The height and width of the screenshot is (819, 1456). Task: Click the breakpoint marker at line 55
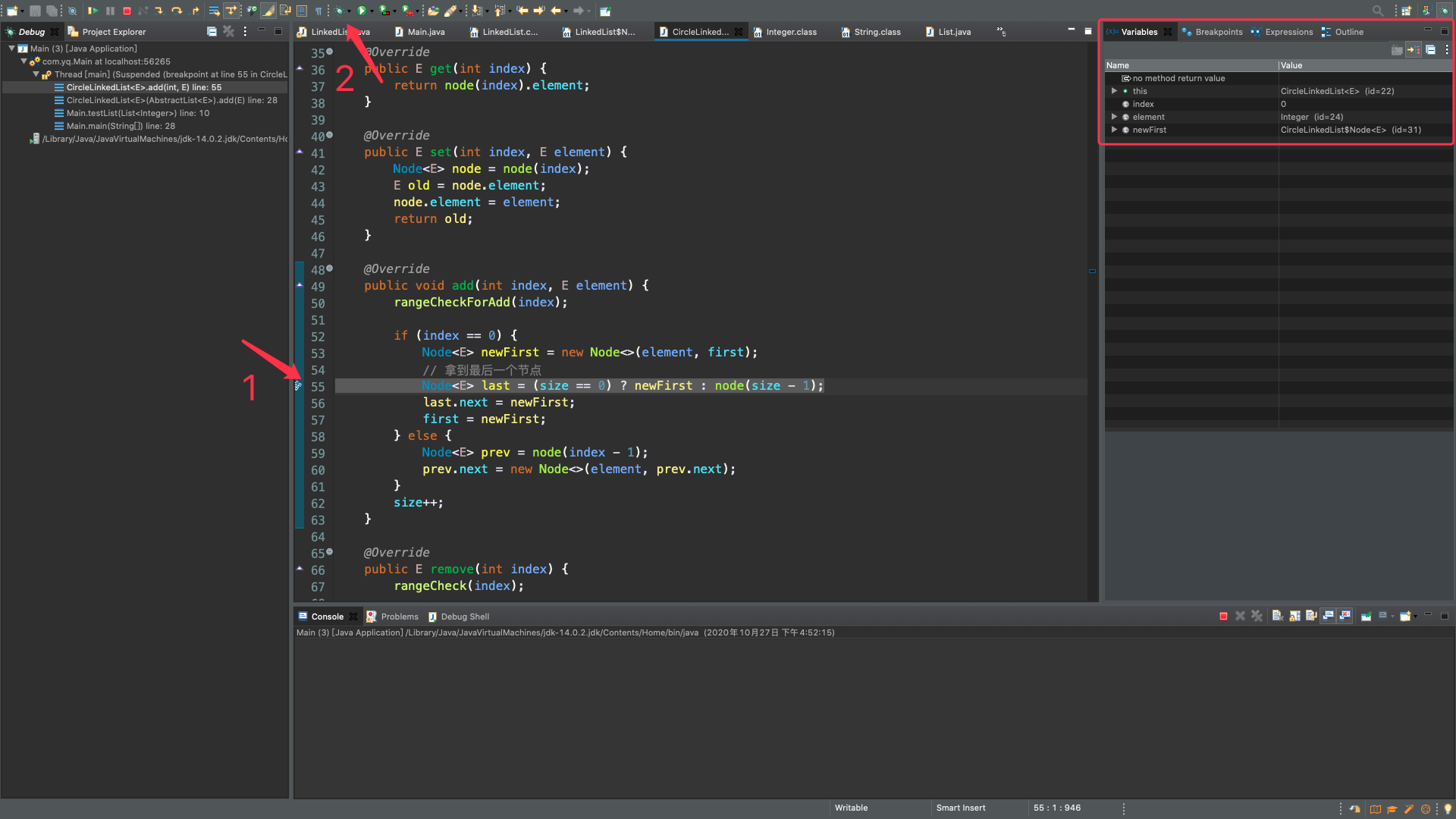pos(298,386)
